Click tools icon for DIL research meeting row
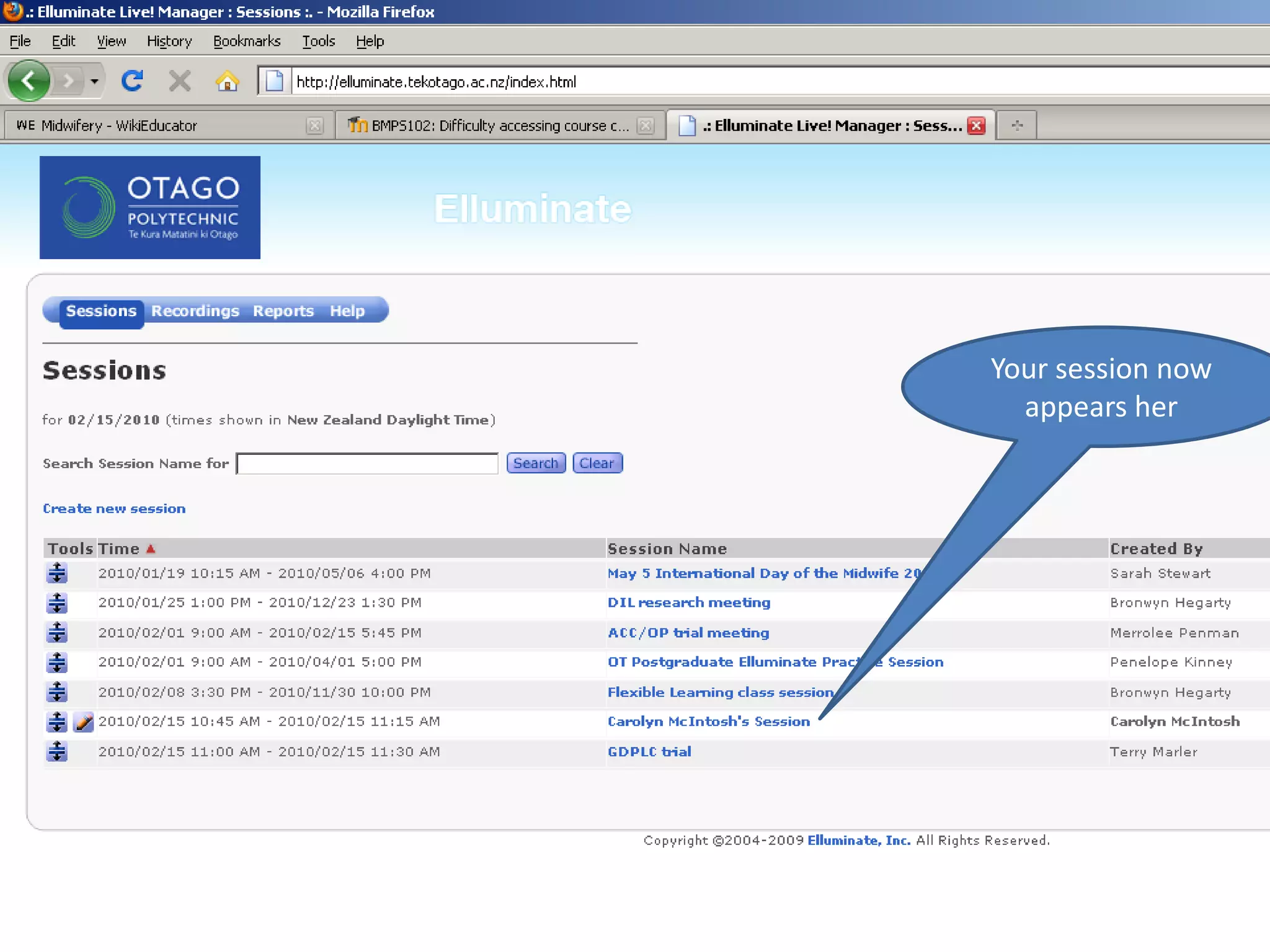Viewport: 1270px width, 952px height. 56,602
